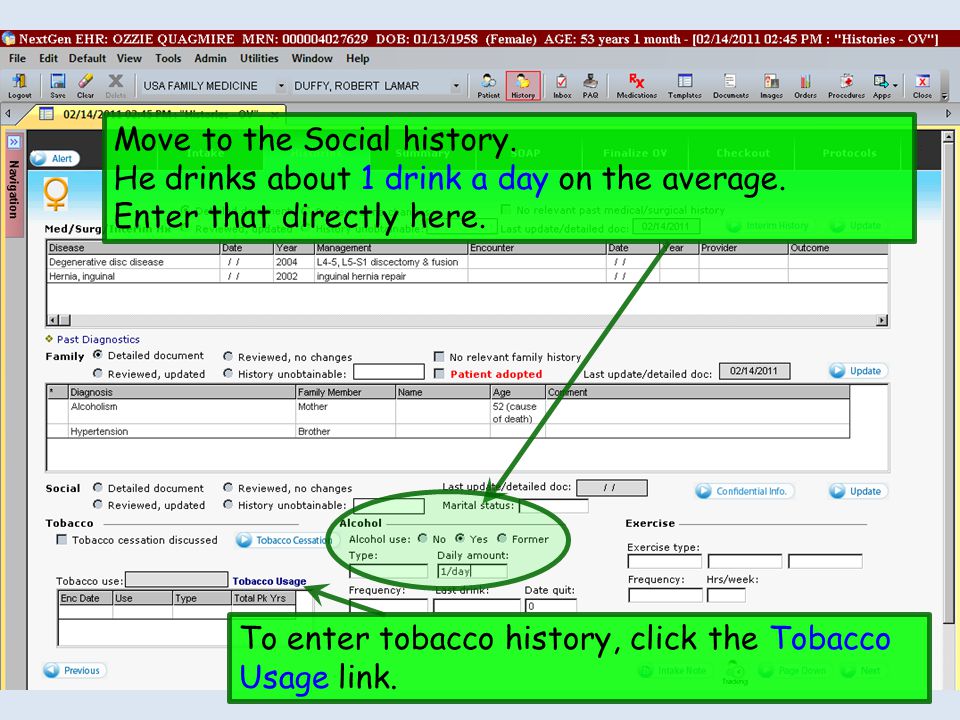Image resolution: width=960 pixels, height=720 pixels.
Task: Open the Tools menu
Action: (168, 58)
